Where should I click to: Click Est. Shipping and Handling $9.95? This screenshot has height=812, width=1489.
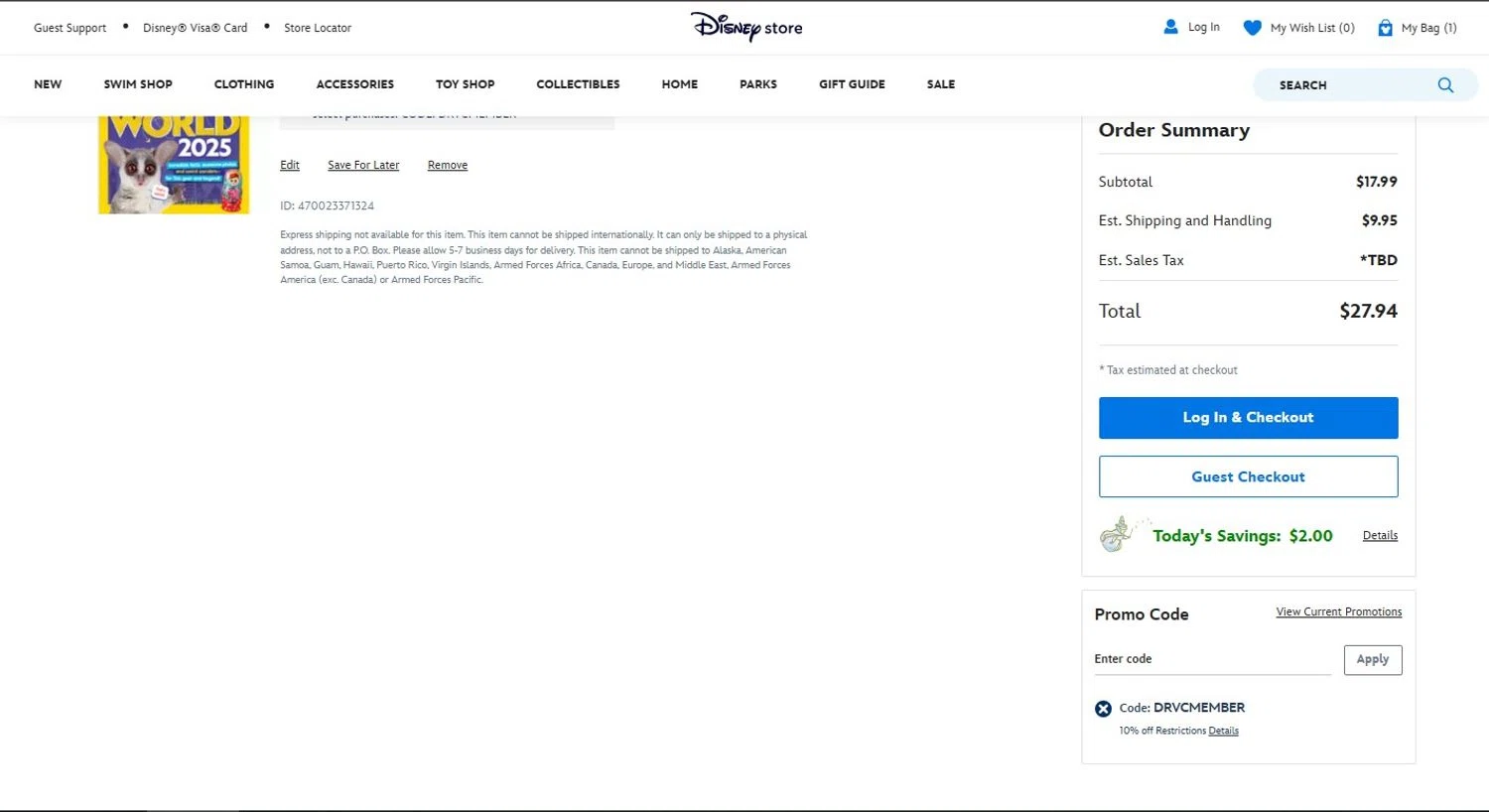pos(1379,220)
